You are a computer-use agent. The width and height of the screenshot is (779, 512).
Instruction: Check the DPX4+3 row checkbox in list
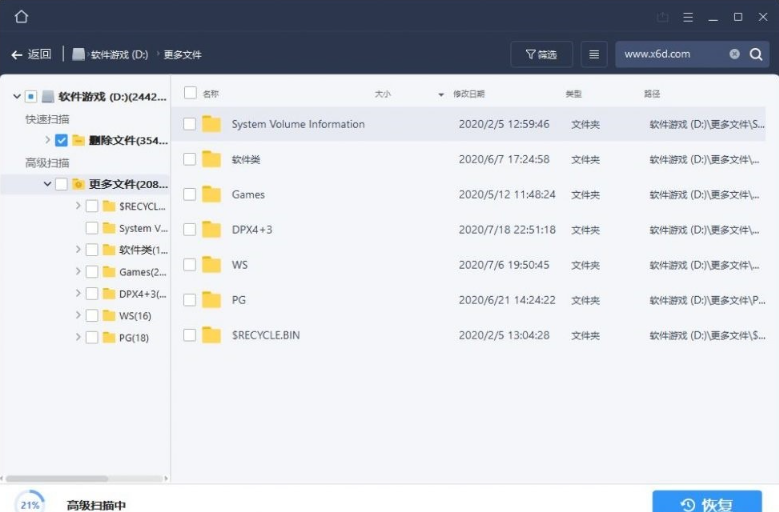point(189,229)
